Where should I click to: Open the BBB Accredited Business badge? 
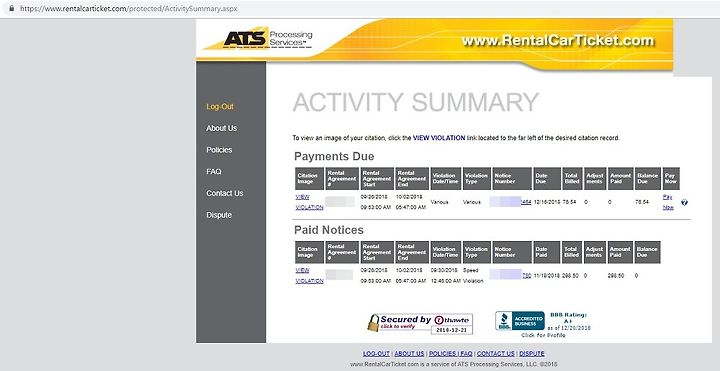(x=520, y=321)
